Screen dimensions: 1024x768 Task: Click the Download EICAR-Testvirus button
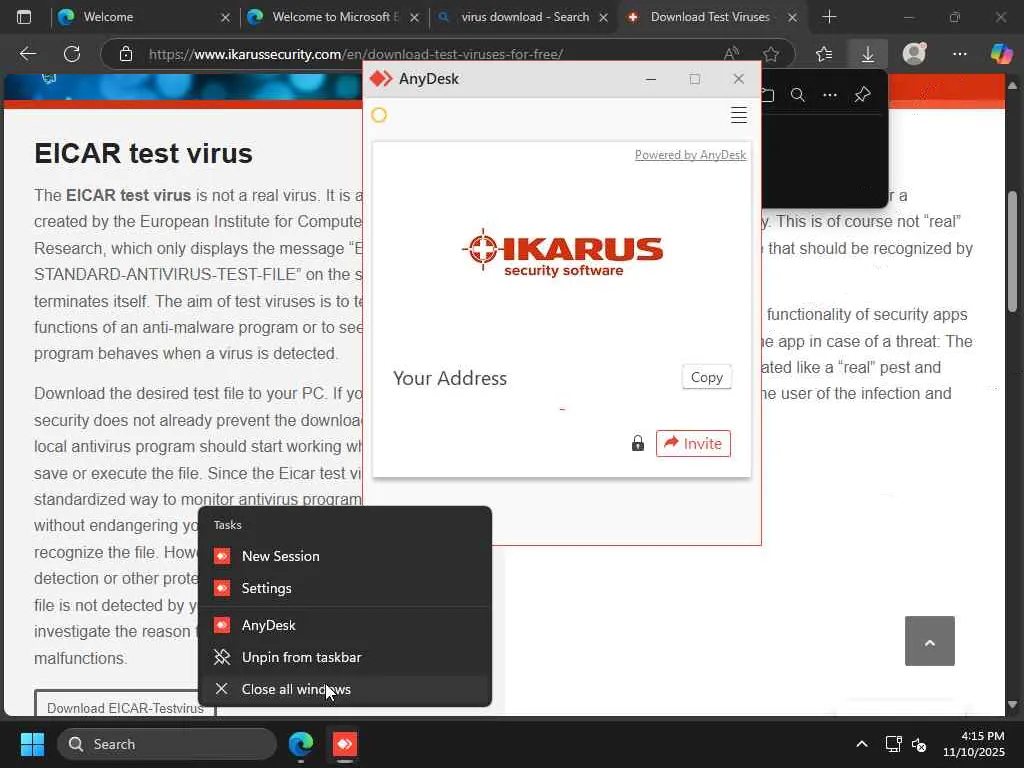pyautogui.click(x=125, y=703)
